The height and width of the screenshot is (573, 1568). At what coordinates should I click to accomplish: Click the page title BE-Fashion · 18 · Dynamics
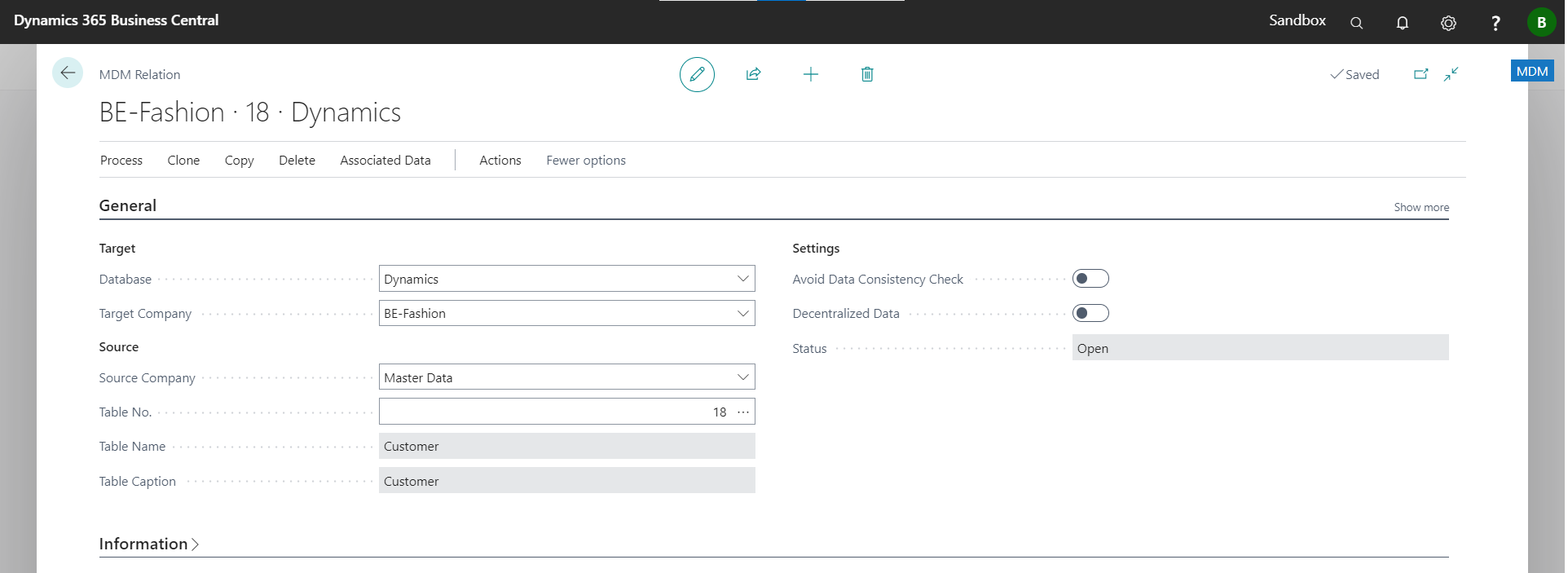249,112
